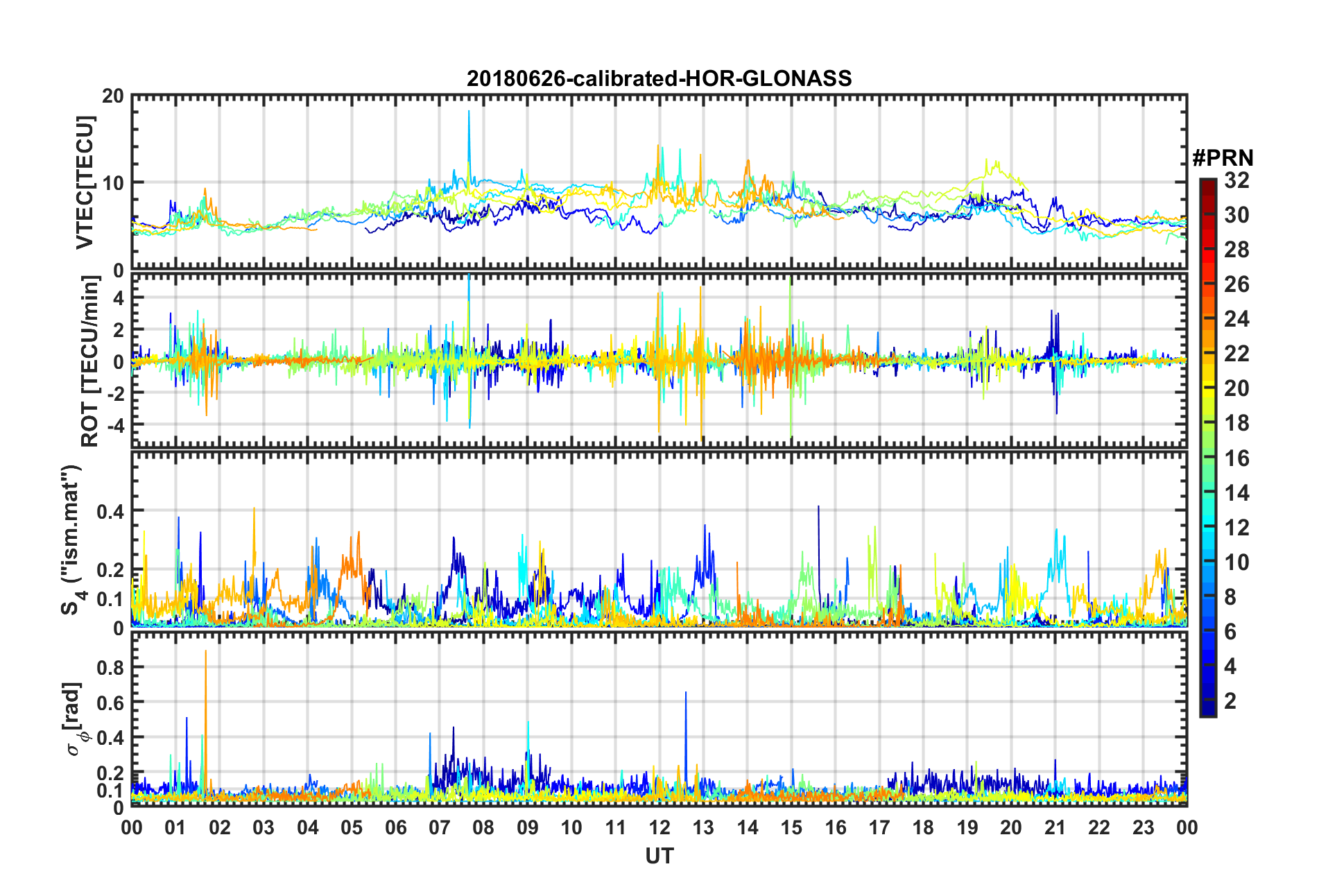Click the colorbar tick label 32

pos(1236,180)
